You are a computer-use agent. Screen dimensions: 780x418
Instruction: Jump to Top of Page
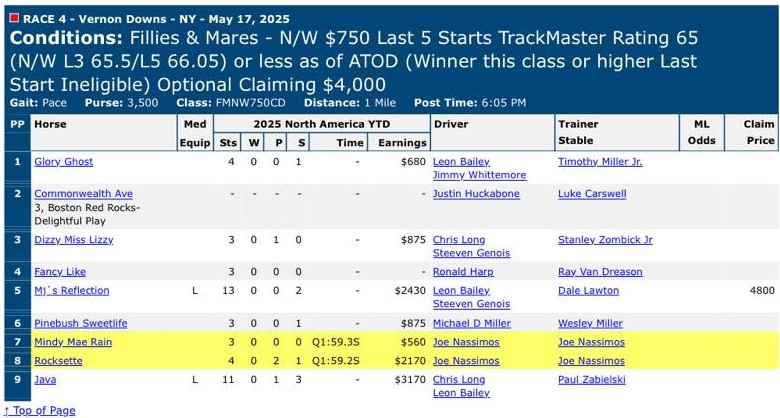click(39, 410)
